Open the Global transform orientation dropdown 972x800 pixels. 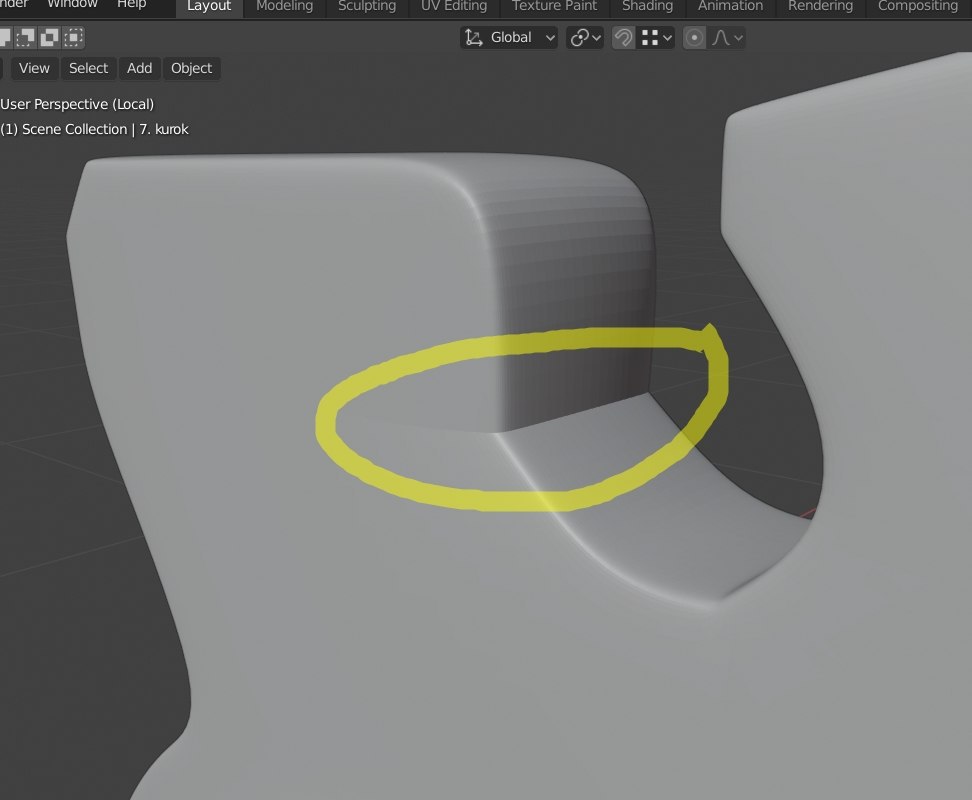click(x=509, y=38)
